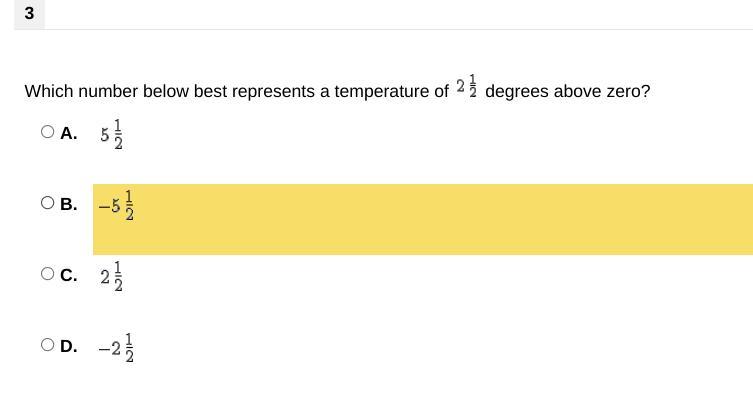Click the mixed number 2½ in the question

[x=466, y=87]
